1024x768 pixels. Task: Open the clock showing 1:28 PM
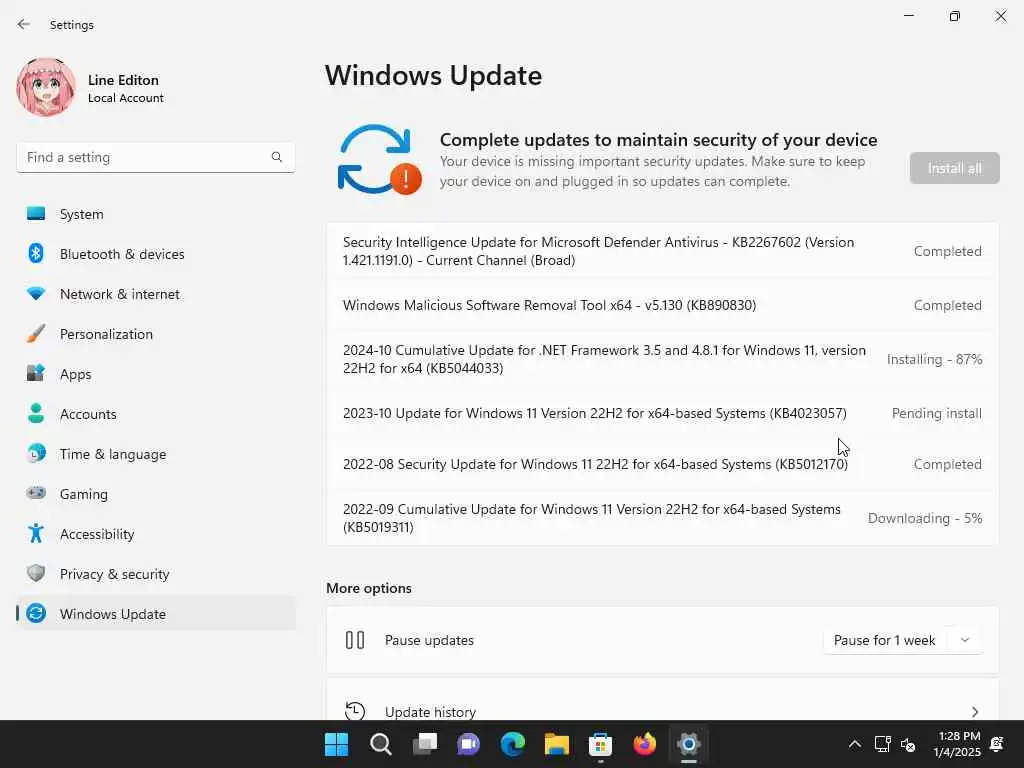pyautogui.click(x=957, y=744)
